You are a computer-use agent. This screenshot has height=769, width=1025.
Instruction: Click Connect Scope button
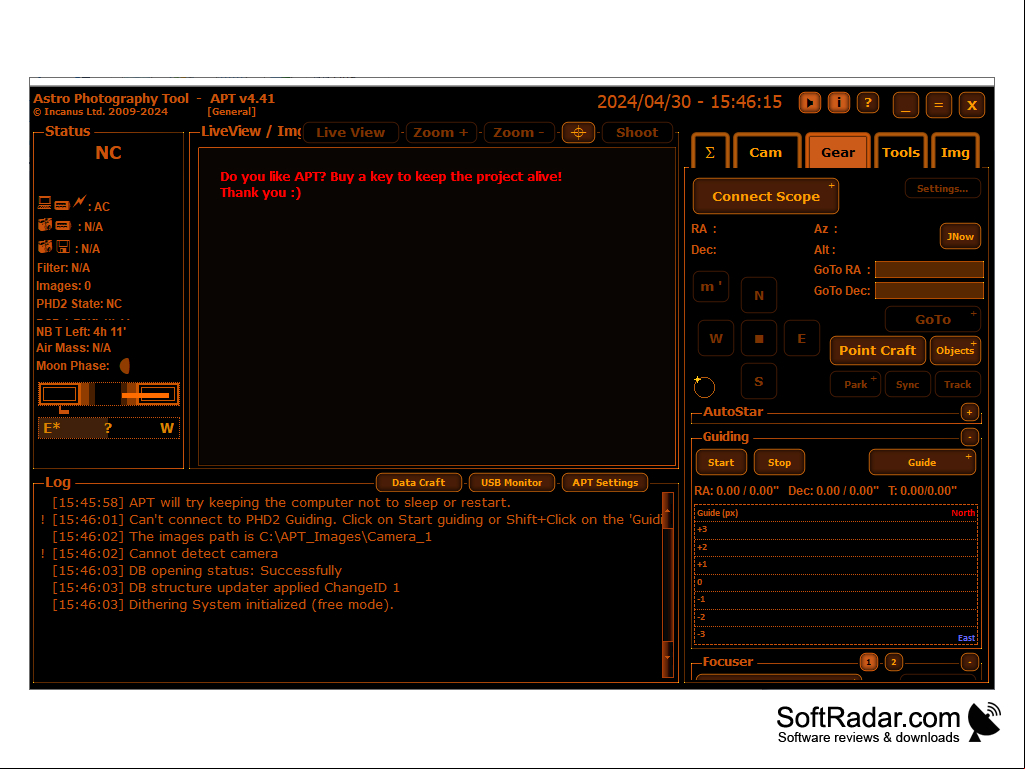coord(765,196)
